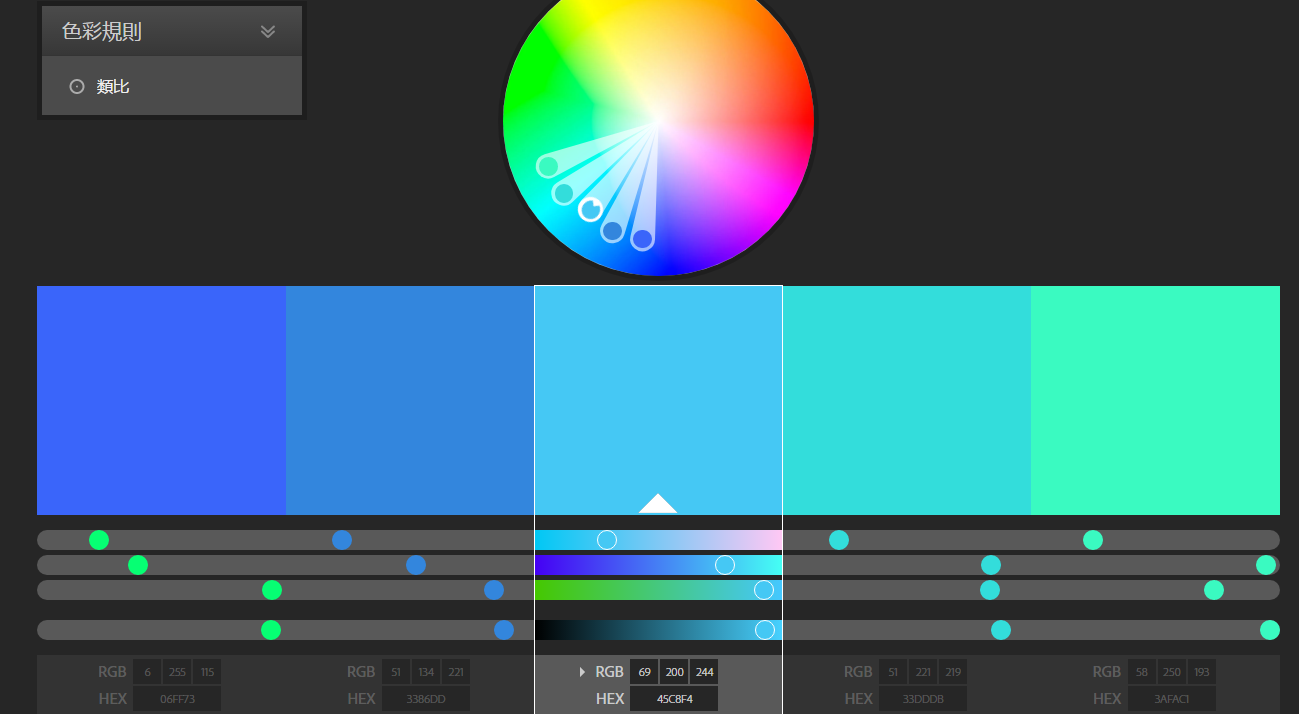Choose the indigo handle at the wheel's bottom

pyautogui.click(x=642, y=239)
